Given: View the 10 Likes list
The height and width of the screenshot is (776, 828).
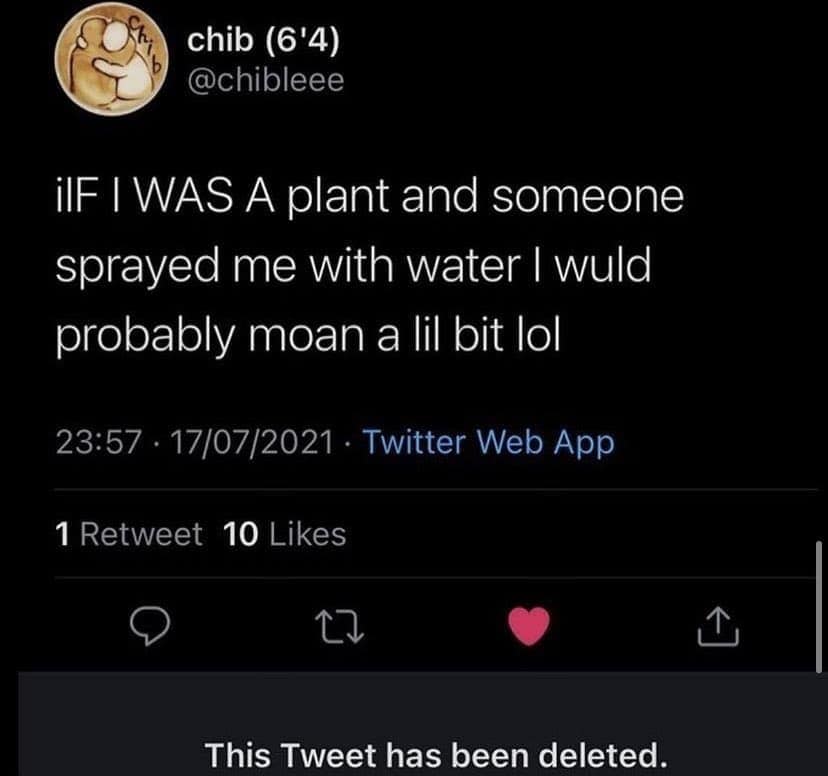Looking at the screenshot, I should (x=286, y=535).
